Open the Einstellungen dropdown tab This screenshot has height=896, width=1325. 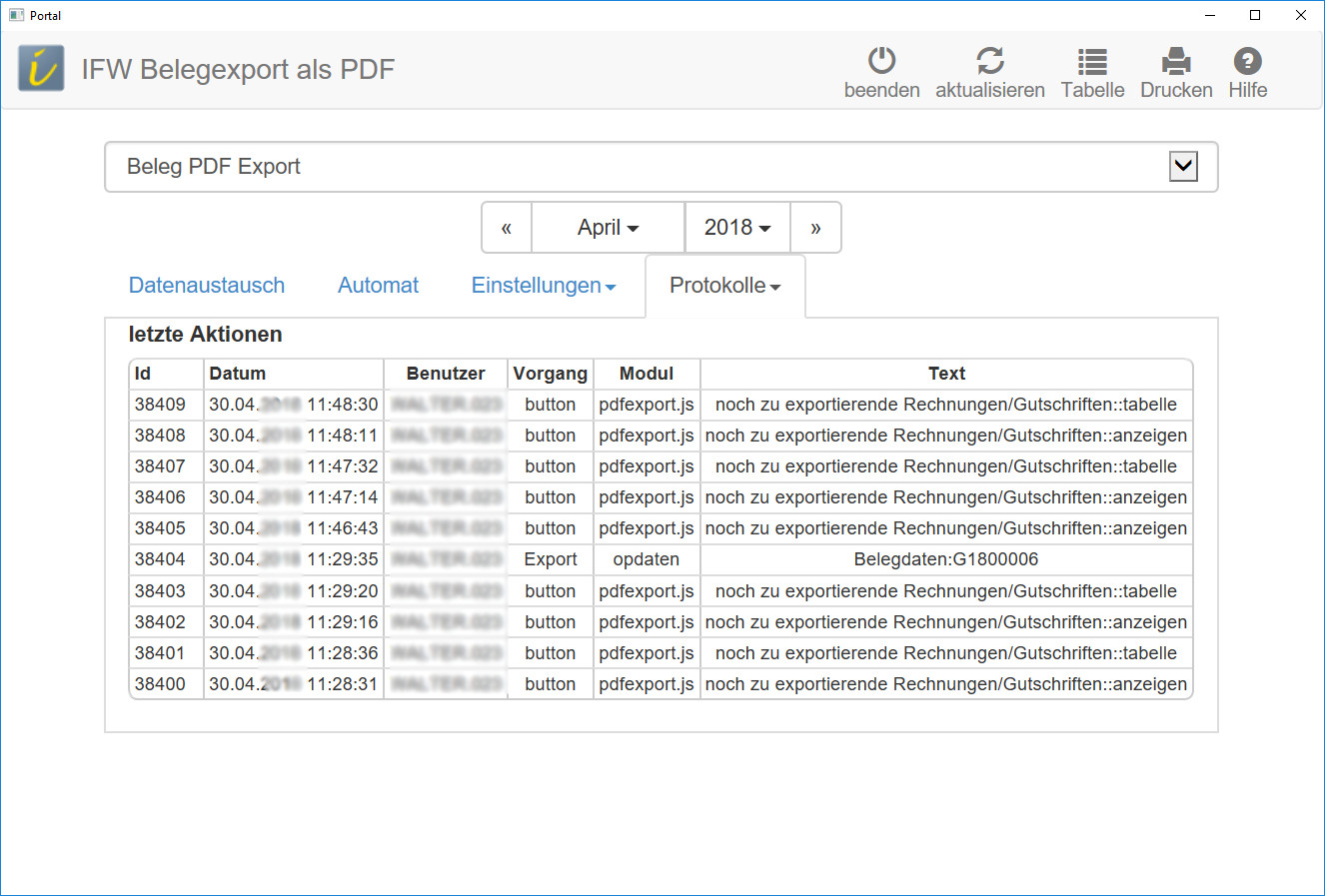544,286
